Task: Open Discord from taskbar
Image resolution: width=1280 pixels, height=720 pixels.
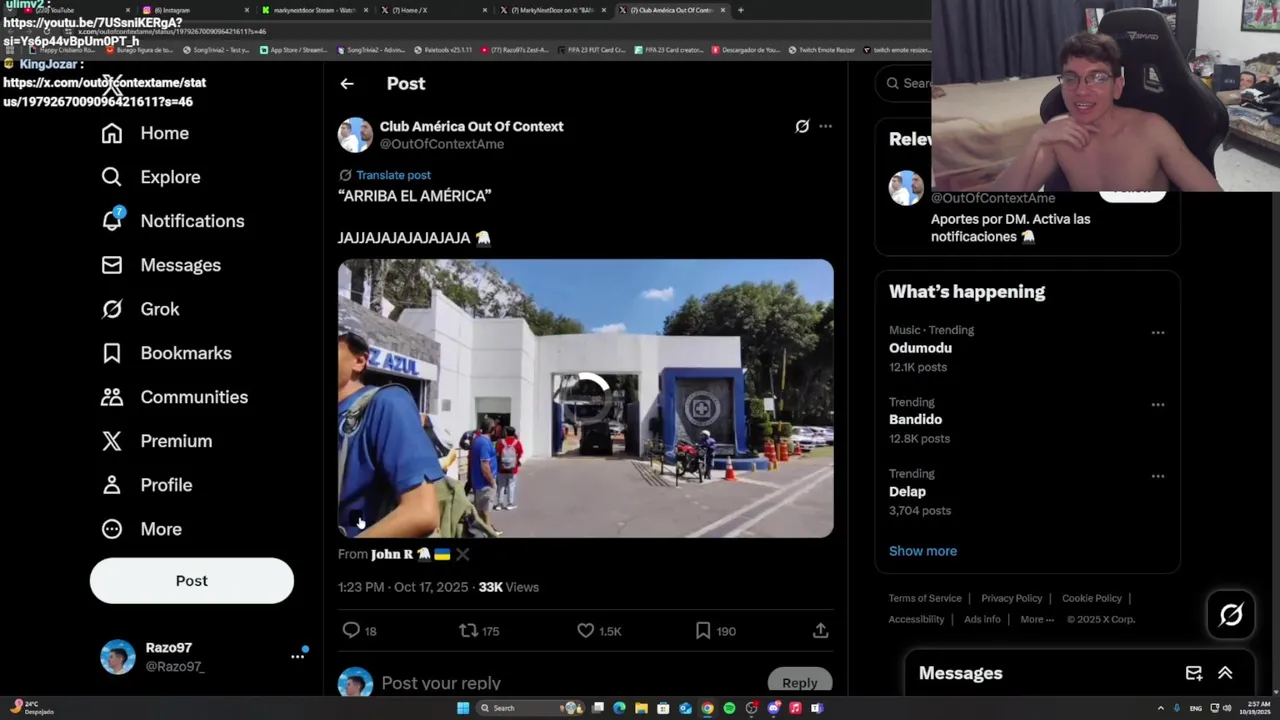Action: coord(773,708)
